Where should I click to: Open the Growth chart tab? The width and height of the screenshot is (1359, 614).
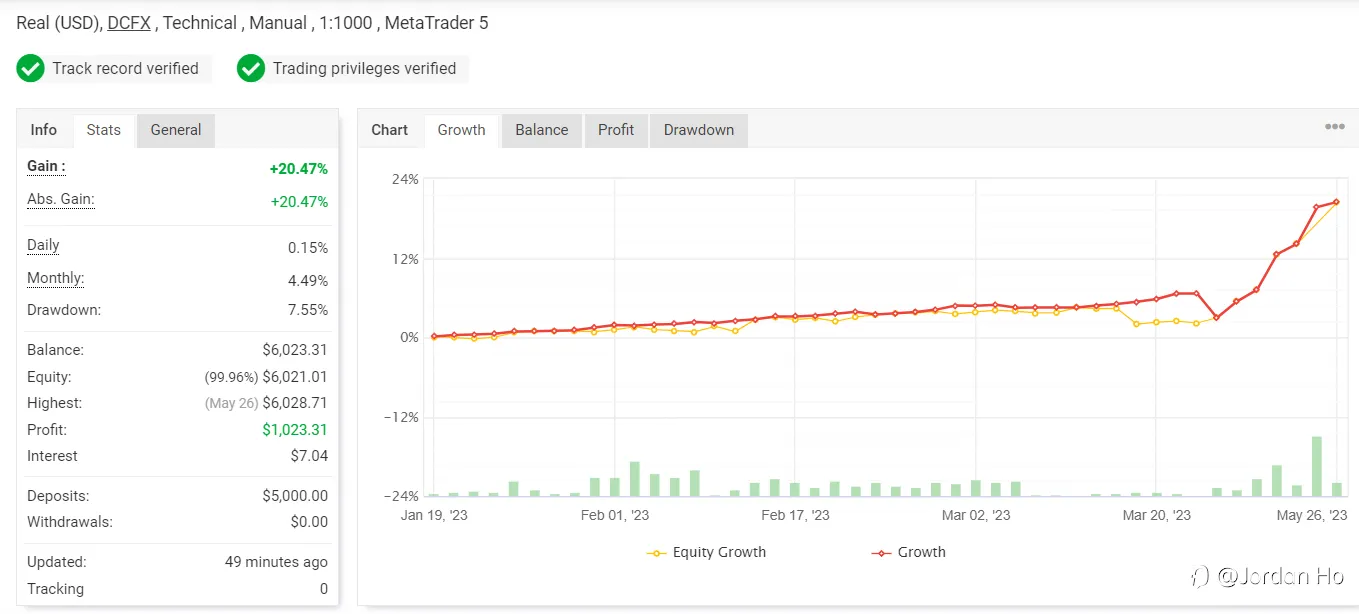461,130
